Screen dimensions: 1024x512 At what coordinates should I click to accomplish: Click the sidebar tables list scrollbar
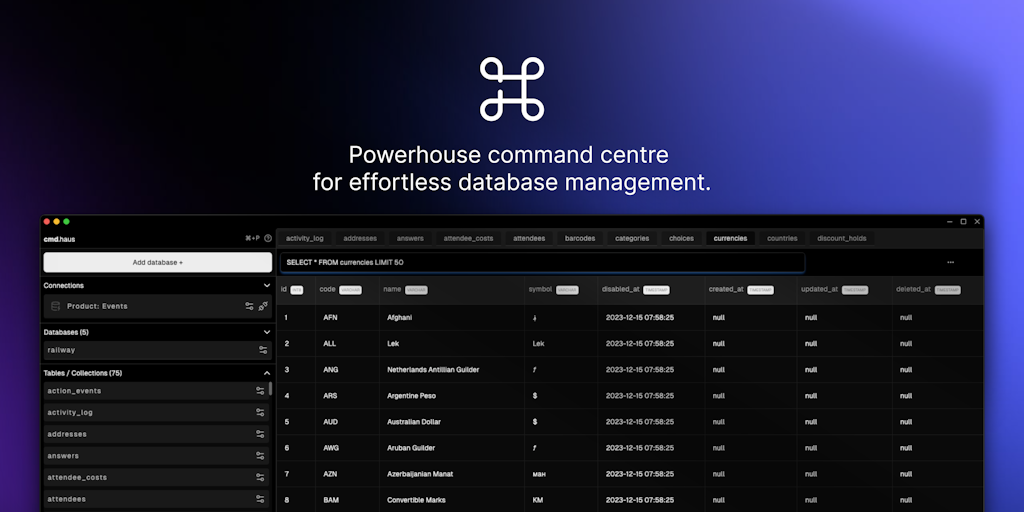tap(270, 389)
